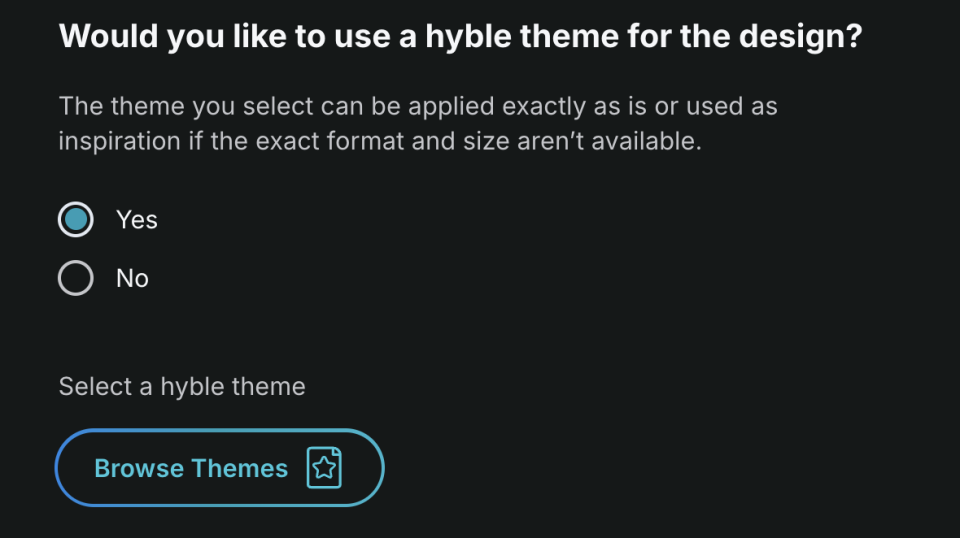Click the 'Select a hyble theme' label
Screen dimensions: 960x538
pos(182,386)
